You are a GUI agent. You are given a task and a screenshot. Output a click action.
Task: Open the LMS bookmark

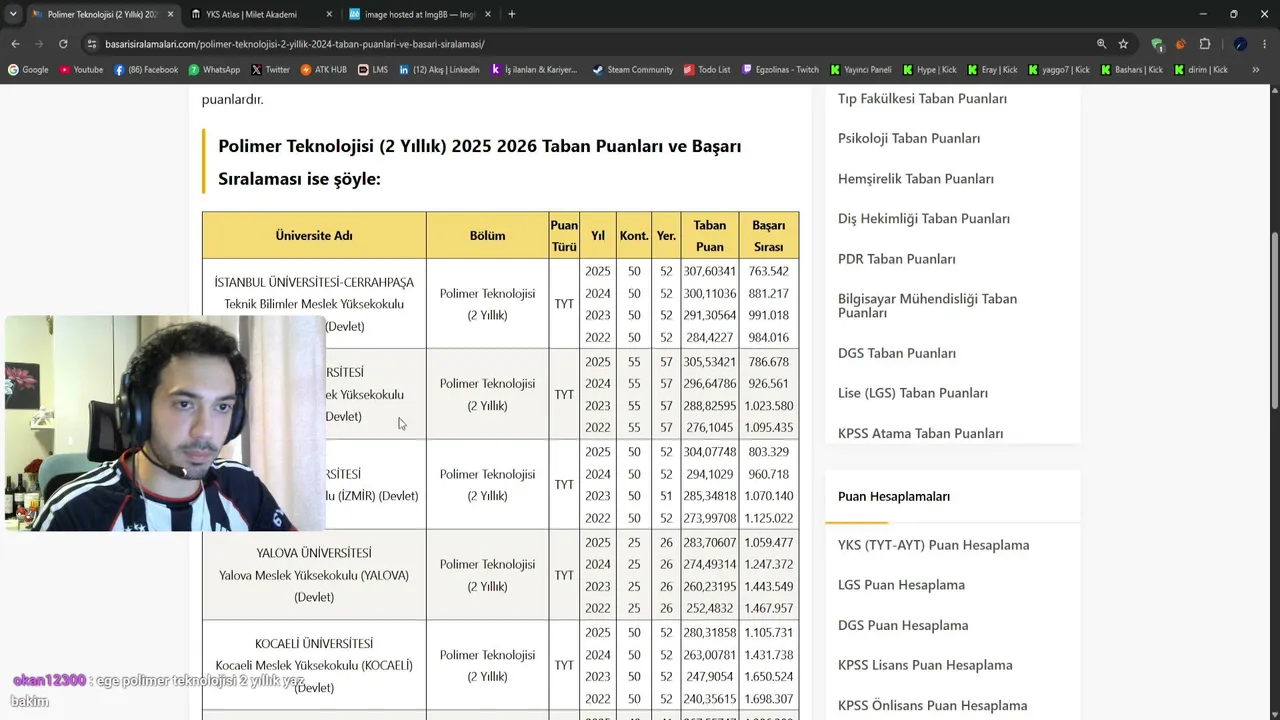click(x=373, y=70)
